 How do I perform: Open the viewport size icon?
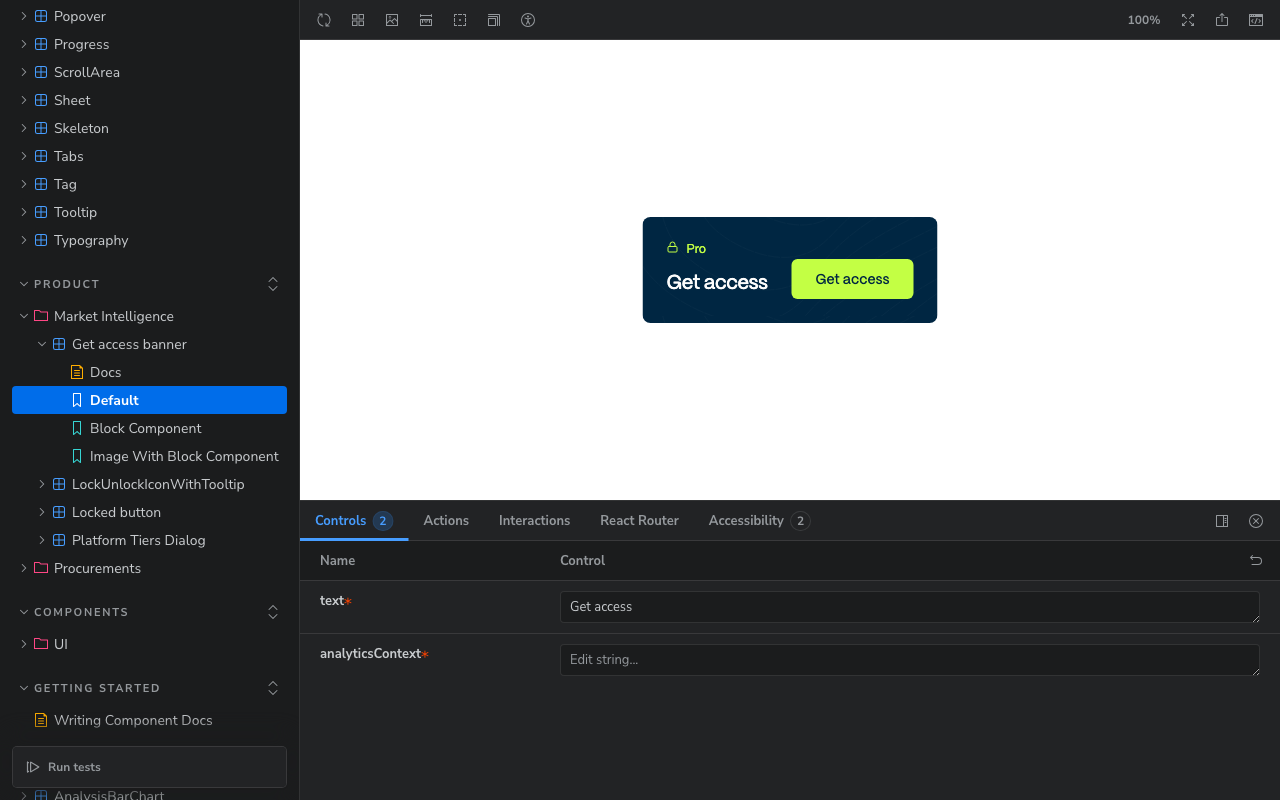[x=494, y=20]
